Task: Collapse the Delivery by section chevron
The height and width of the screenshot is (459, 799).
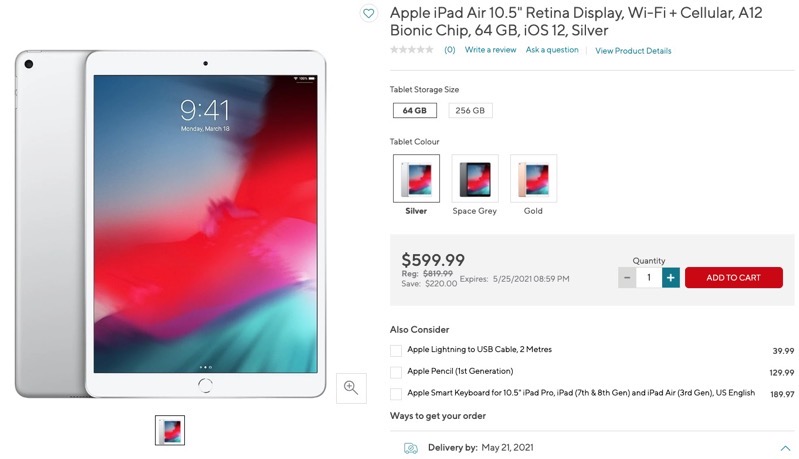Action: coord(785,448)
